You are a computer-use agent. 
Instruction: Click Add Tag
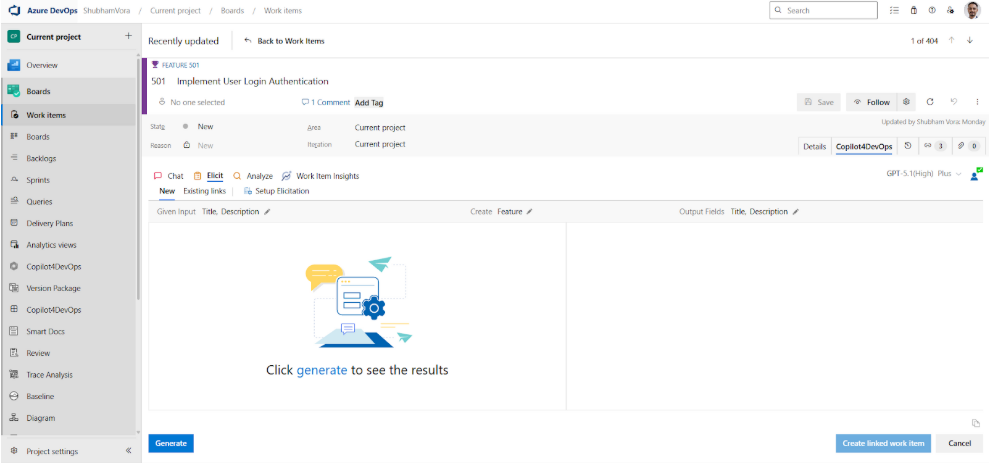coord(369,102)
